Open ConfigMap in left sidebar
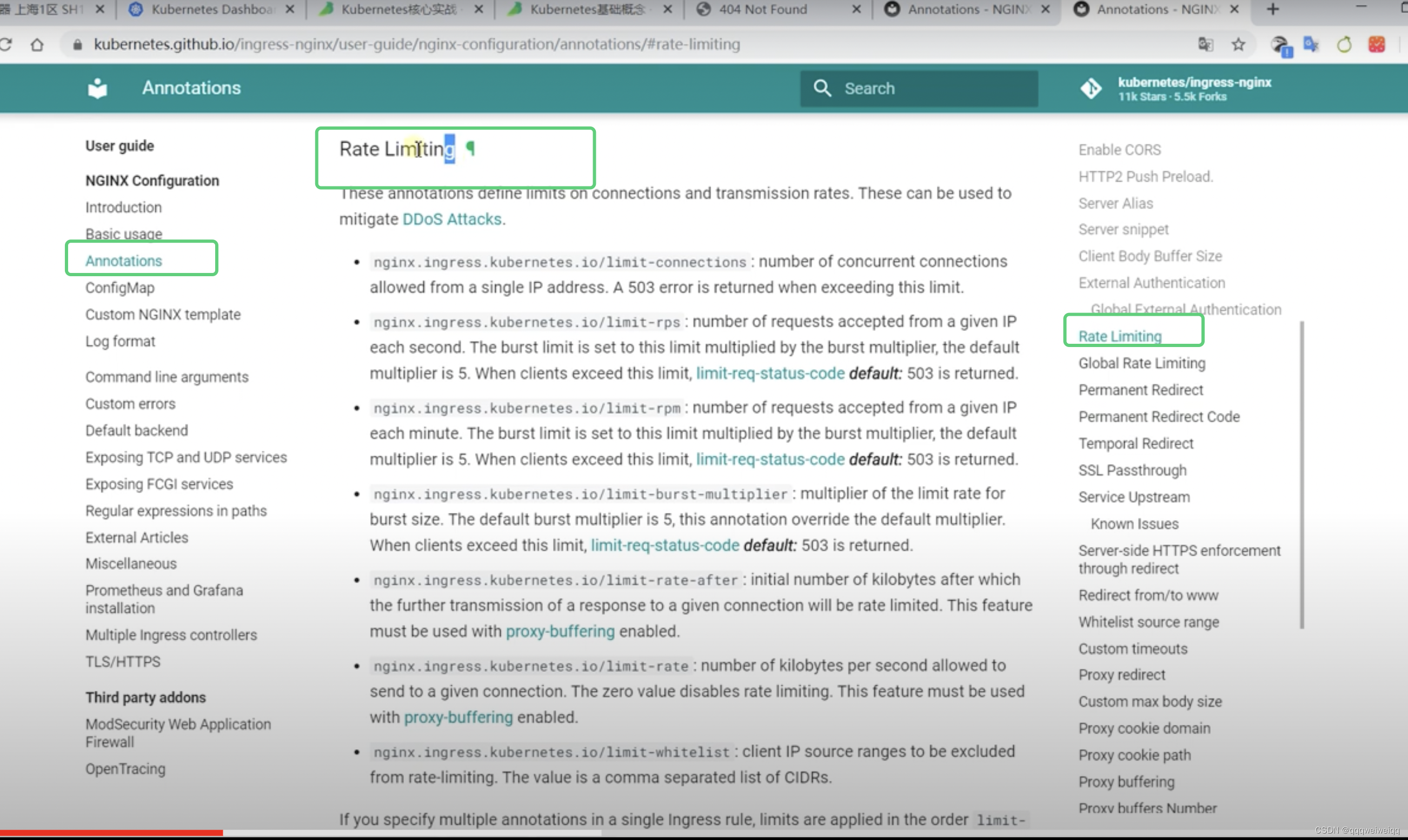 click(x=119, y=288)
